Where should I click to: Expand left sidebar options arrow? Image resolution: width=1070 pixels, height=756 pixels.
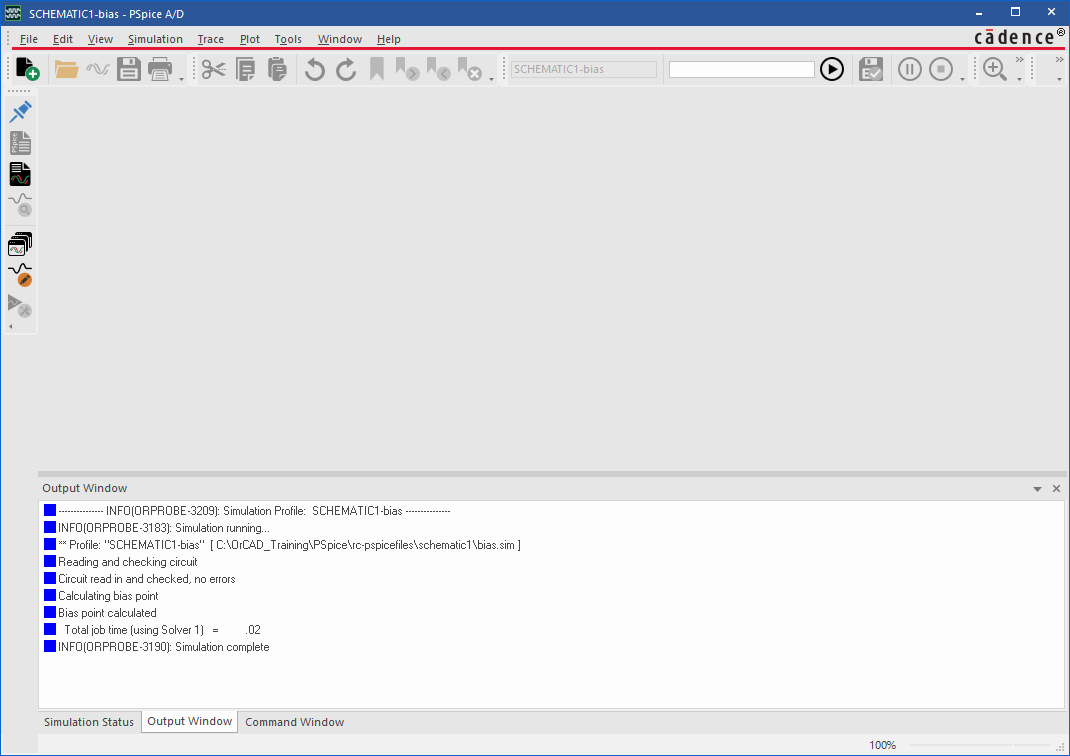(x=11, y=327)
